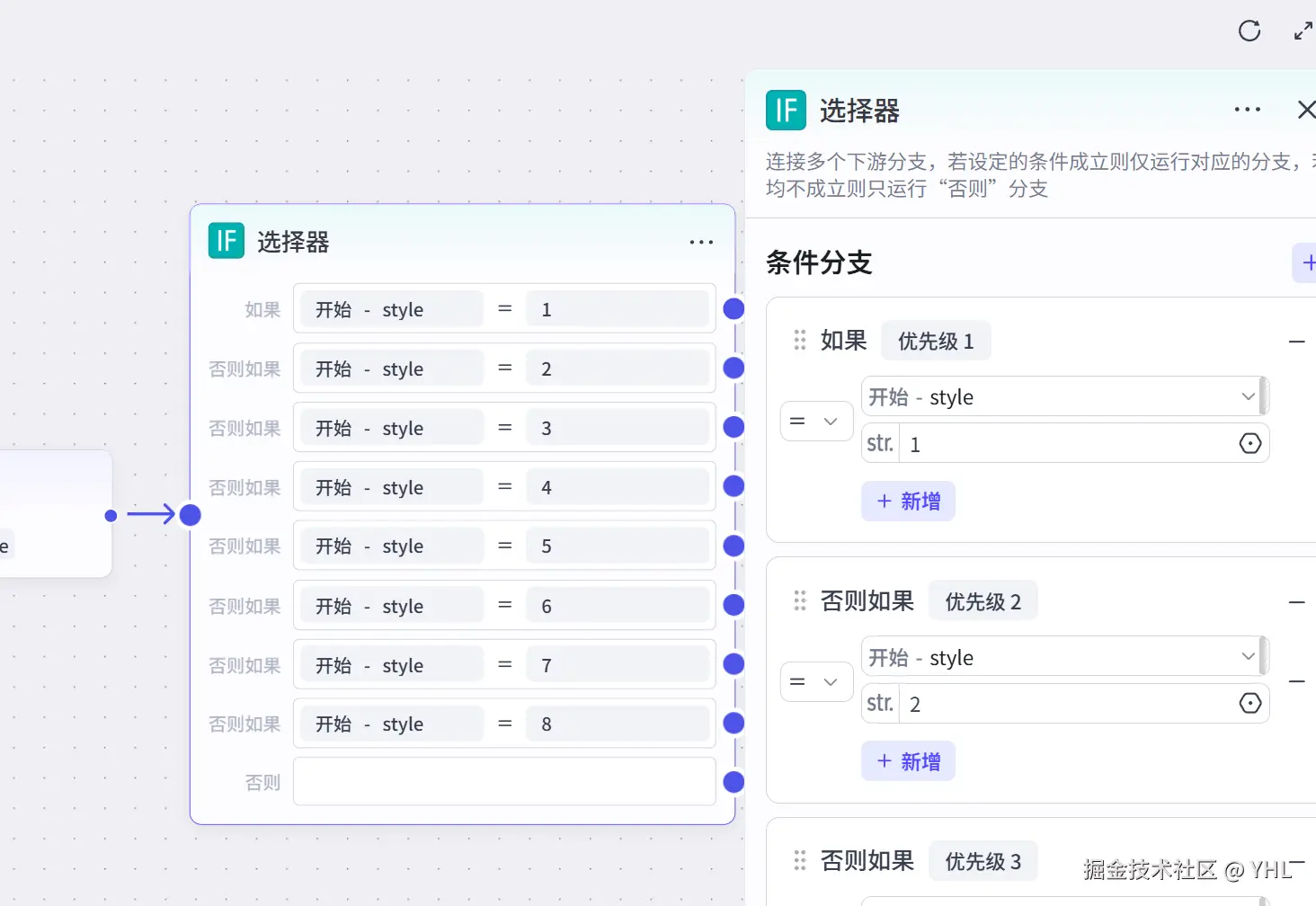1316x906 pixels.
Task: Click the 优先级 3 priority tag
Action: coord(983,861)
